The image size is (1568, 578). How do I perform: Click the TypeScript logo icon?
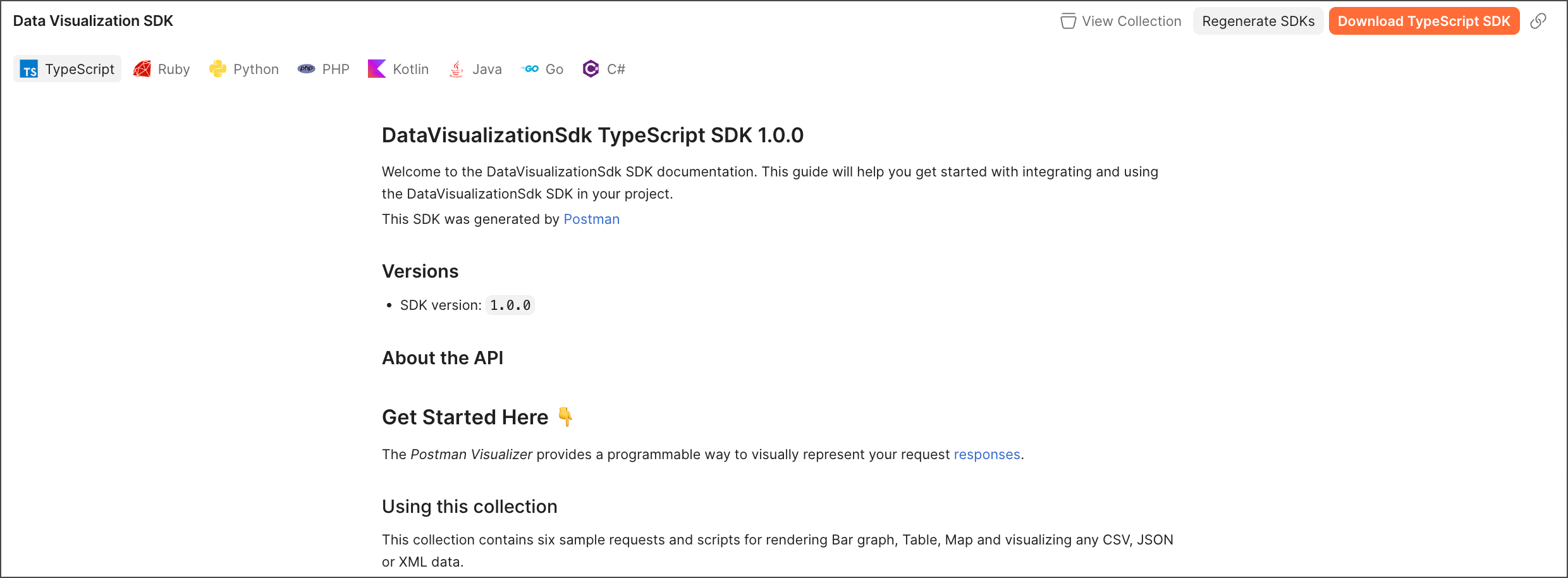click(x=29, y=70)
